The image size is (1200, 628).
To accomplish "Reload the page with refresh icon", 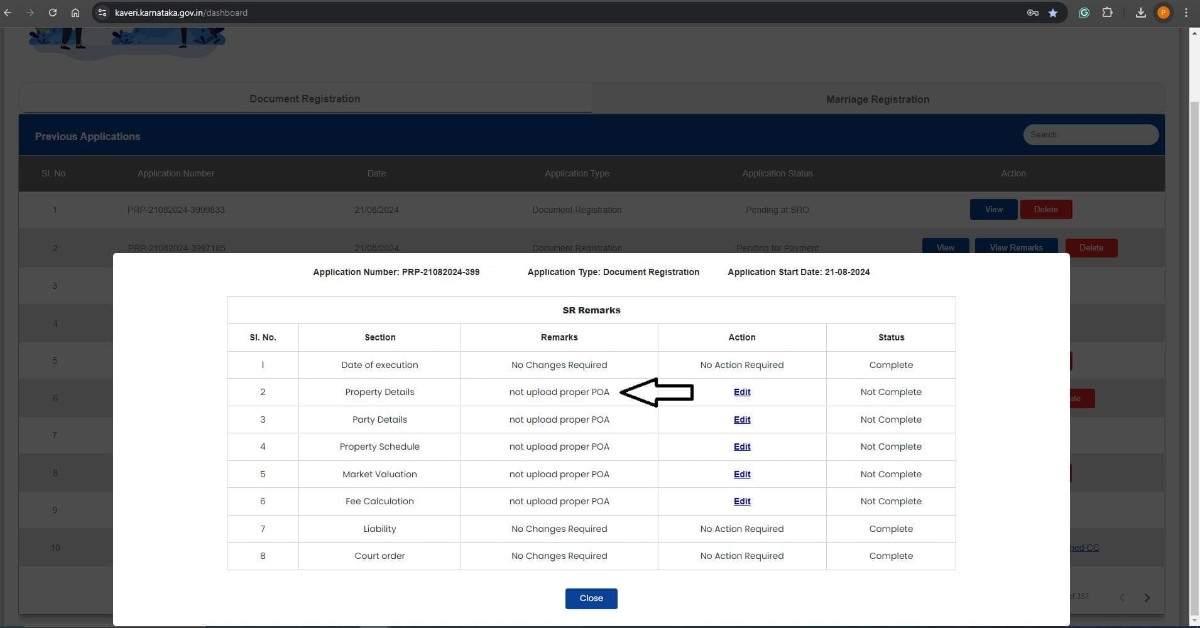I will point(53,13).
